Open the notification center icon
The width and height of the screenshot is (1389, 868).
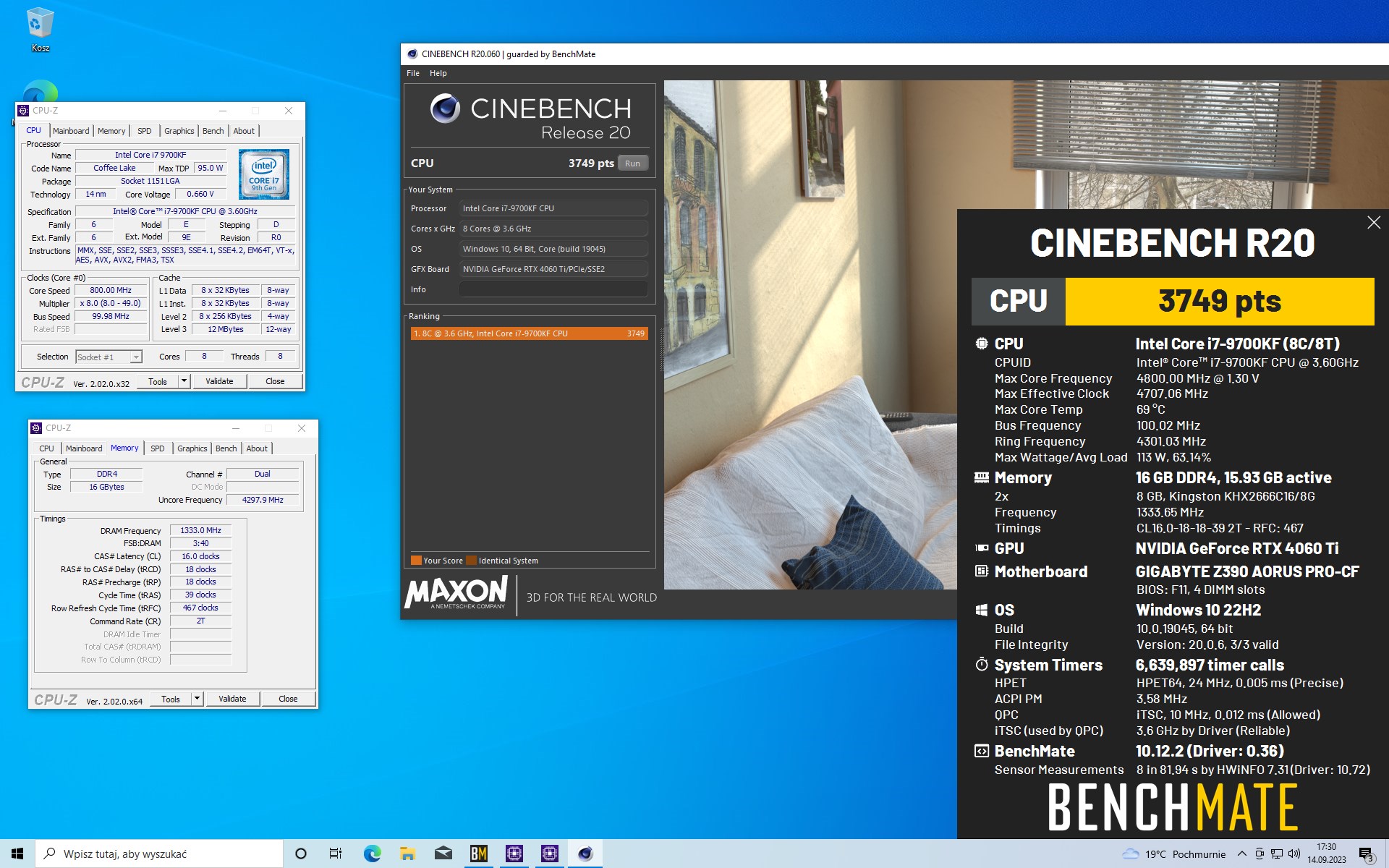tap(1366, 854)
